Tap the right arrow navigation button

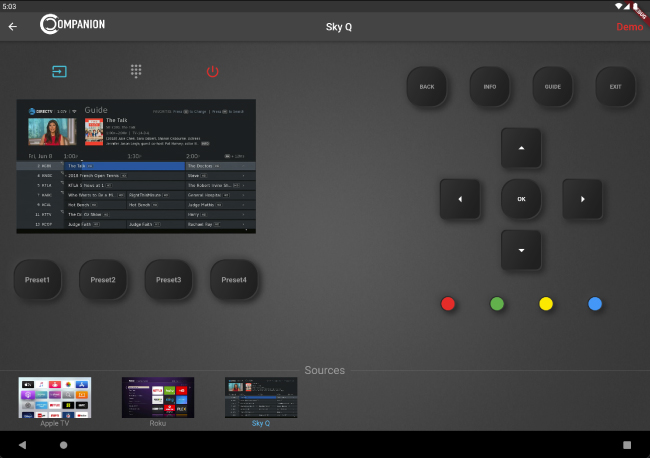(582, 199)
